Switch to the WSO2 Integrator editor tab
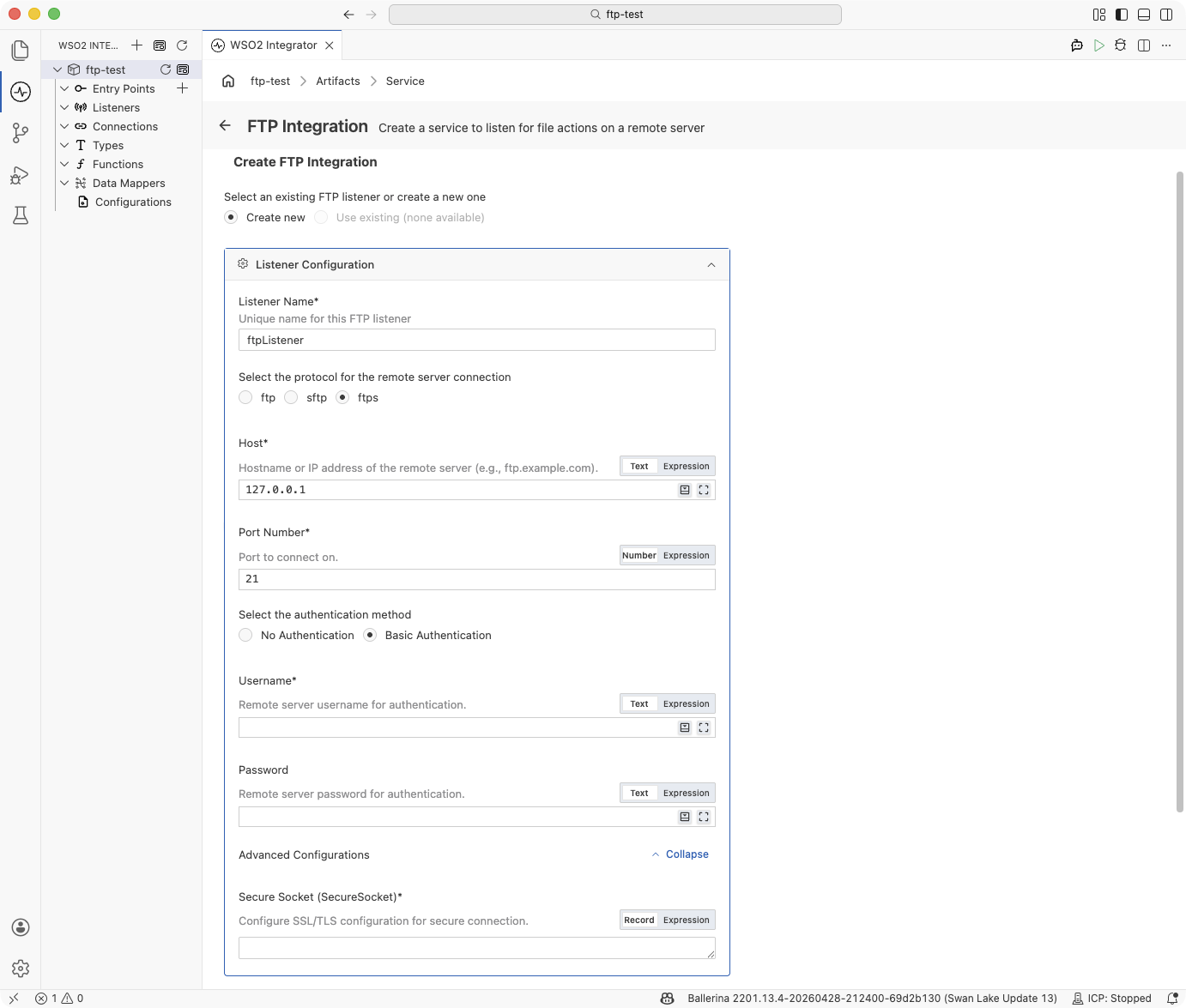The width and height of the screenshot is (1186, 1008). 273,45
